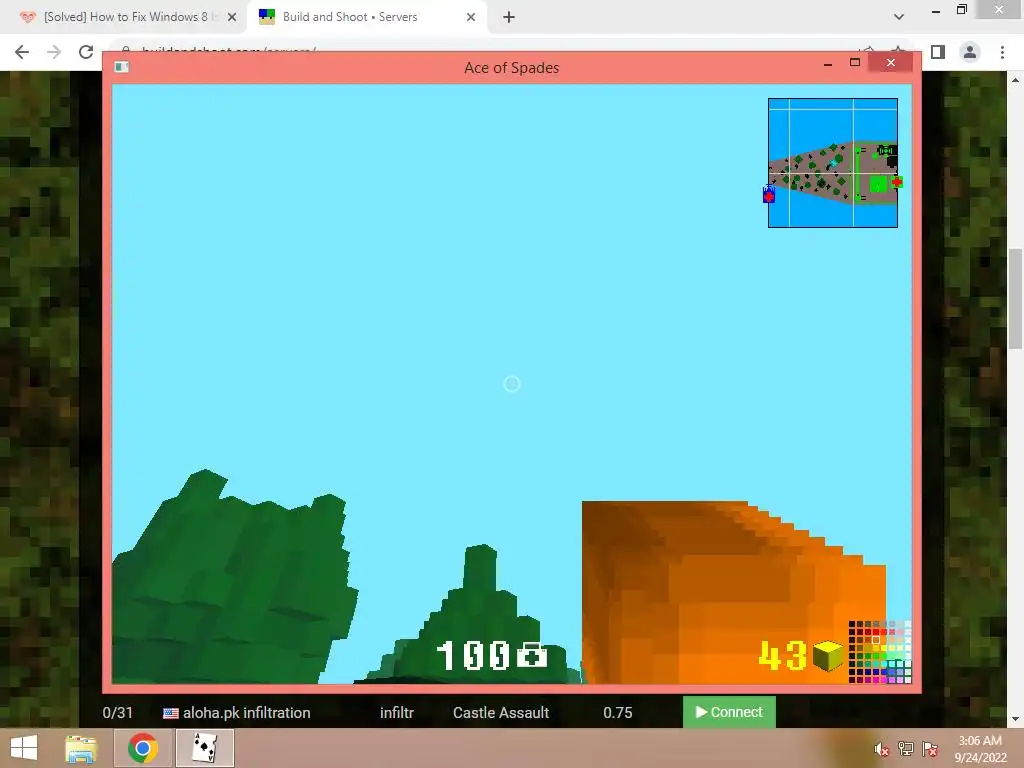1024x768 pixels.
Task: Select the 'Build and Shoot • Servers' tab
Action: click(366, 17)
